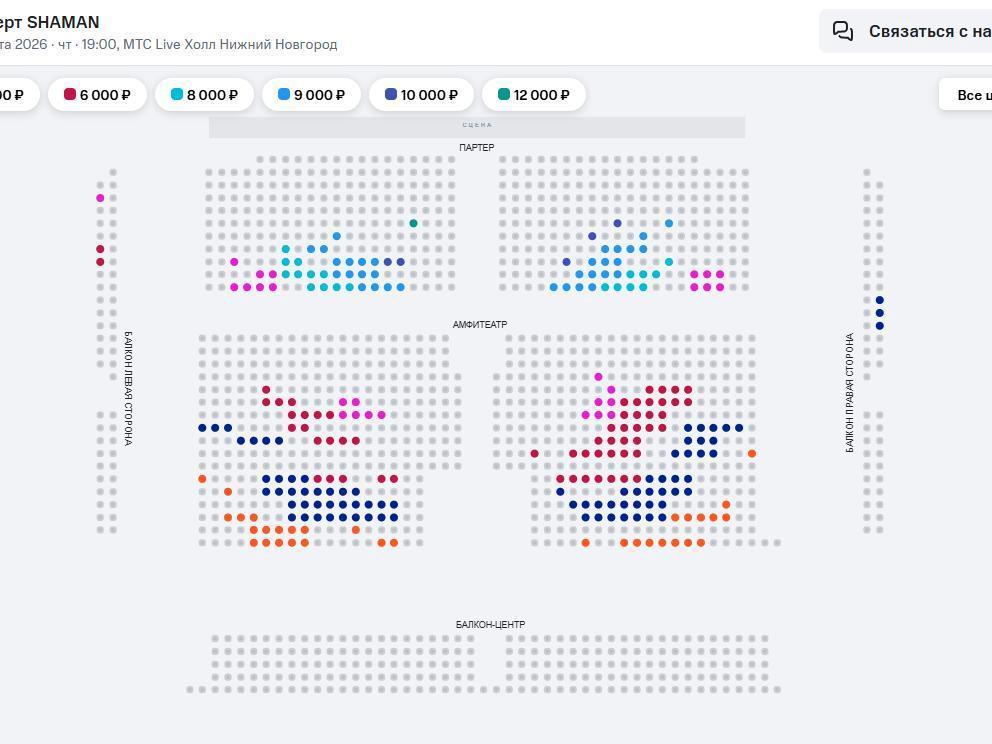Select the topmost indigo seat in right parterre

tap(618, 223)
